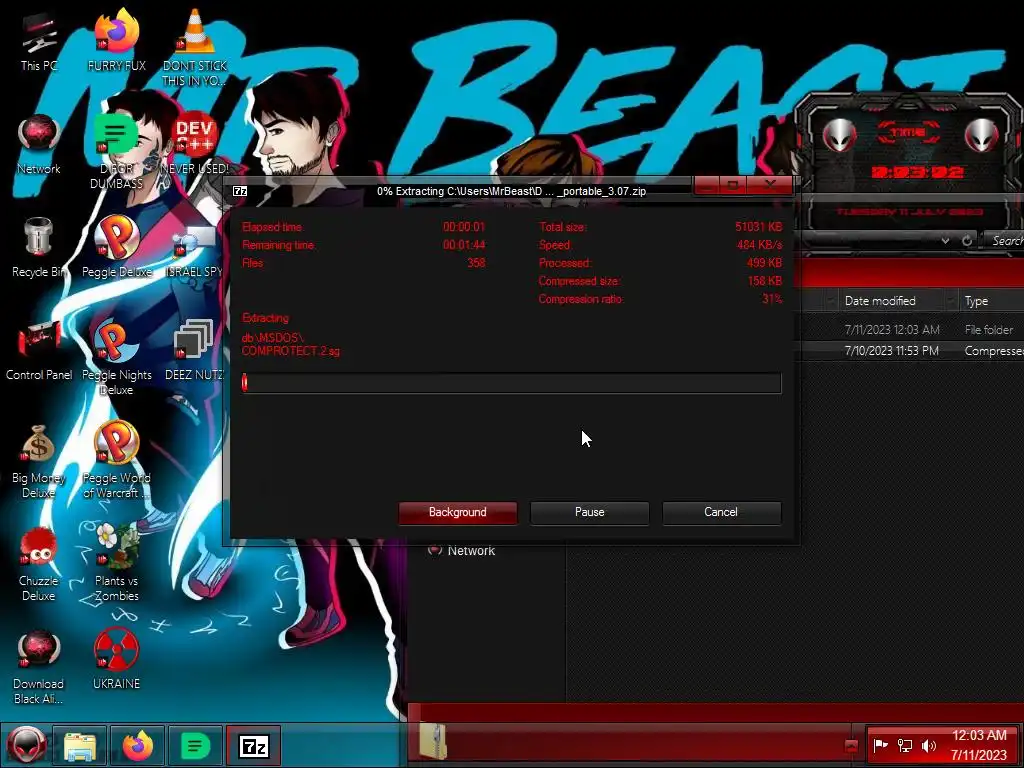Screen dimensions: 1024x768
Task: Click the Action Center flag tray icon
Action: click(x=880, y=745)
